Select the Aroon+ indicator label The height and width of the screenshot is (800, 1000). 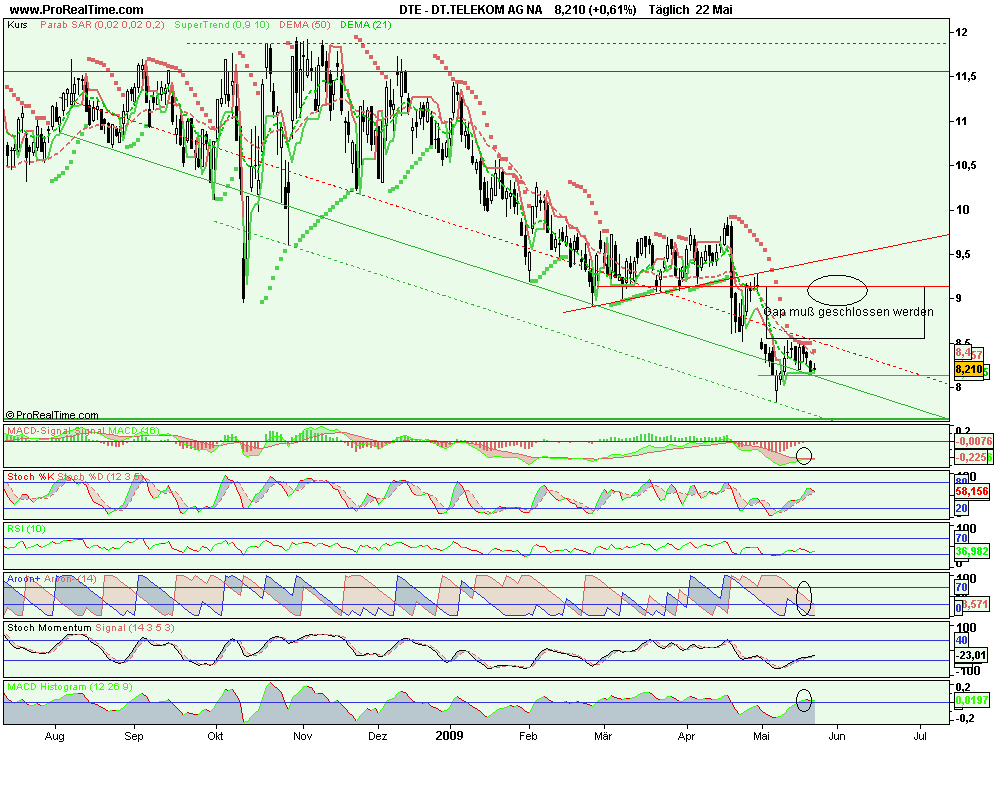tap(25, 580)
